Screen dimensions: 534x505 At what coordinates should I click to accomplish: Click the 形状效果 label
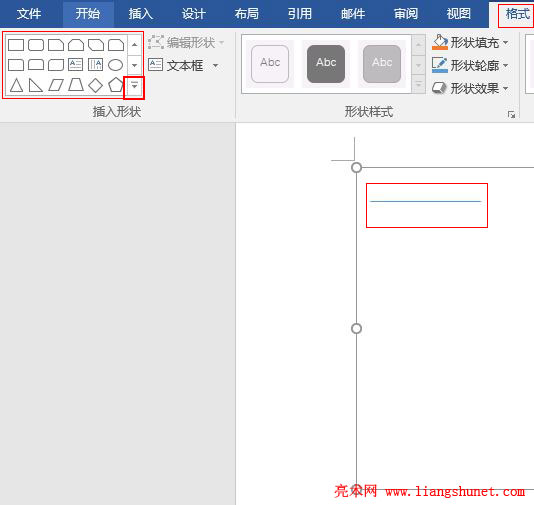click(475, 88)
